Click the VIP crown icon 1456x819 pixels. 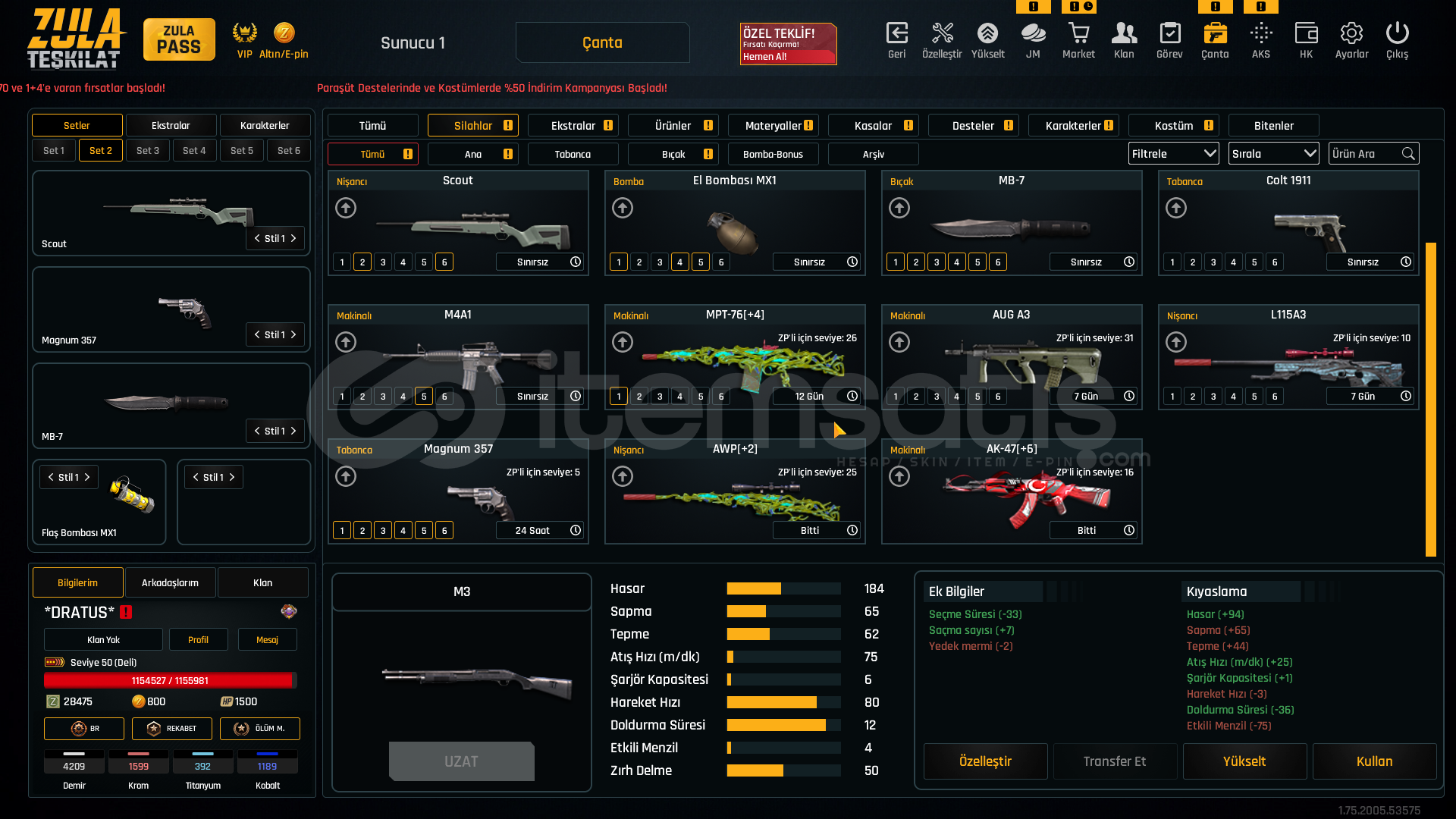[244, 33]
